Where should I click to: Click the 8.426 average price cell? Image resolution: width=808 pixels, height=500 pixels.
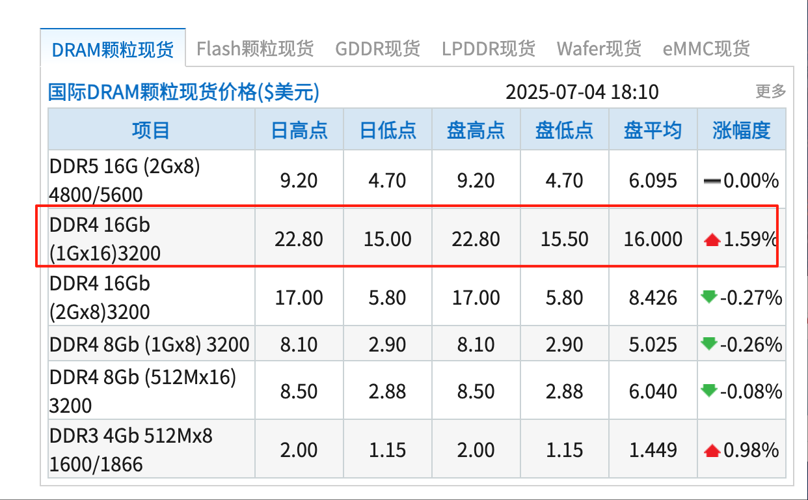click(653, 297)
